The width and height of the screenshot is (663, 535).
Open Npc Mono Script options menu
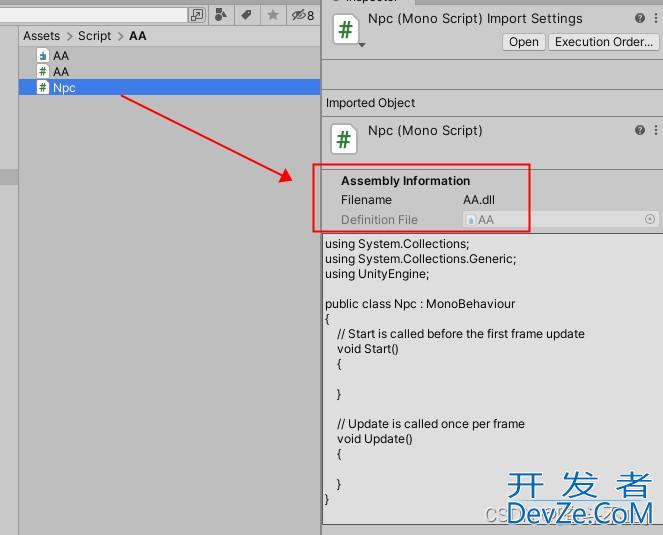656,130
